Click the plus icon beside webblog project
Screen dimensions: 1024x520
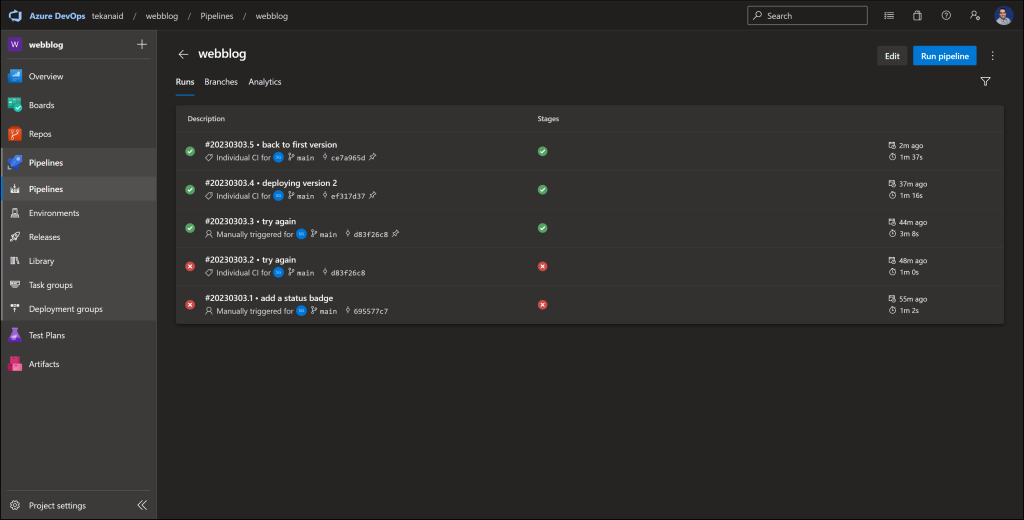142,44
